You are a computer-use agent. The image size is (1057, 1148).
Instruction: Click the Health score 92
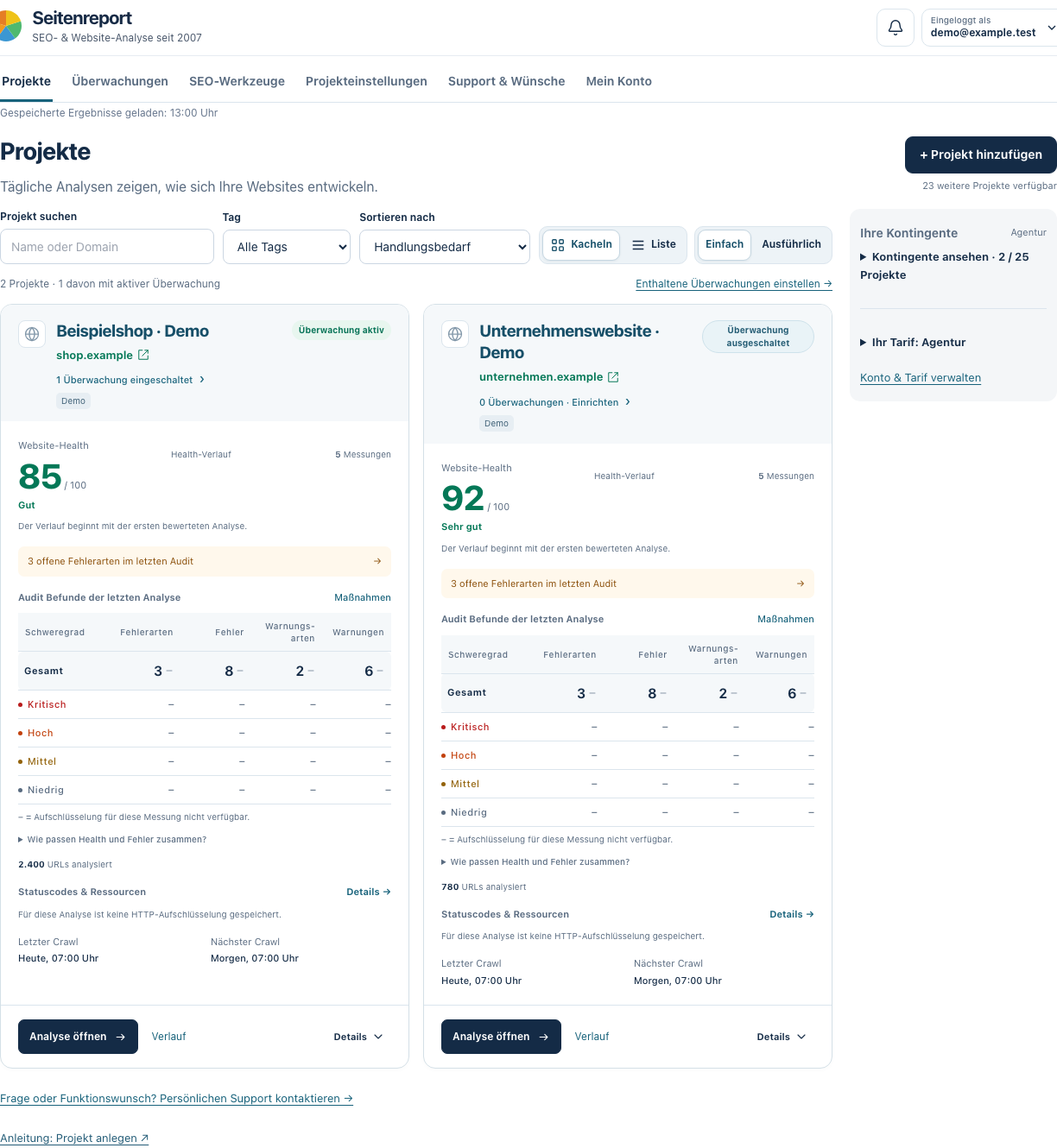click(463, 499)
